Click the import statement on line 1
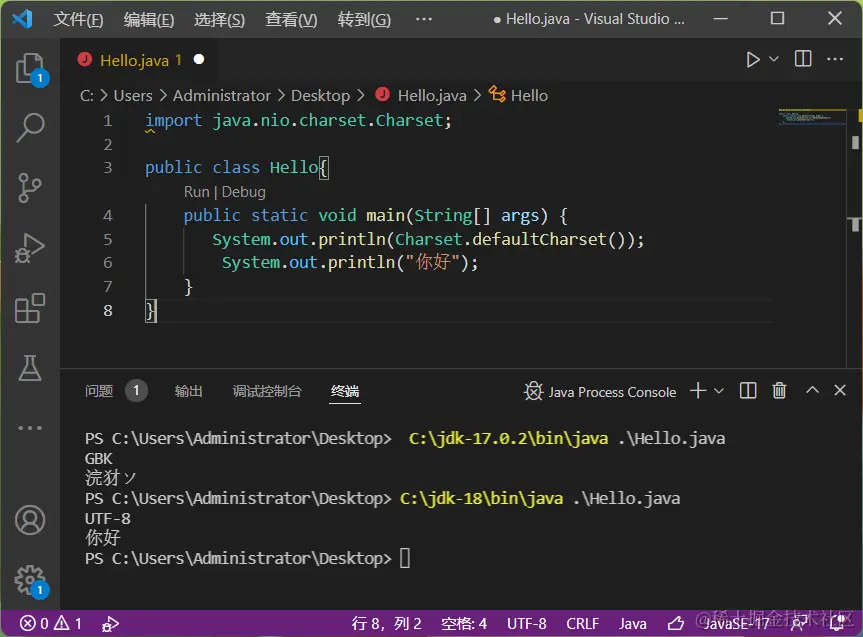The image size is (863, 637). [298, 121]
